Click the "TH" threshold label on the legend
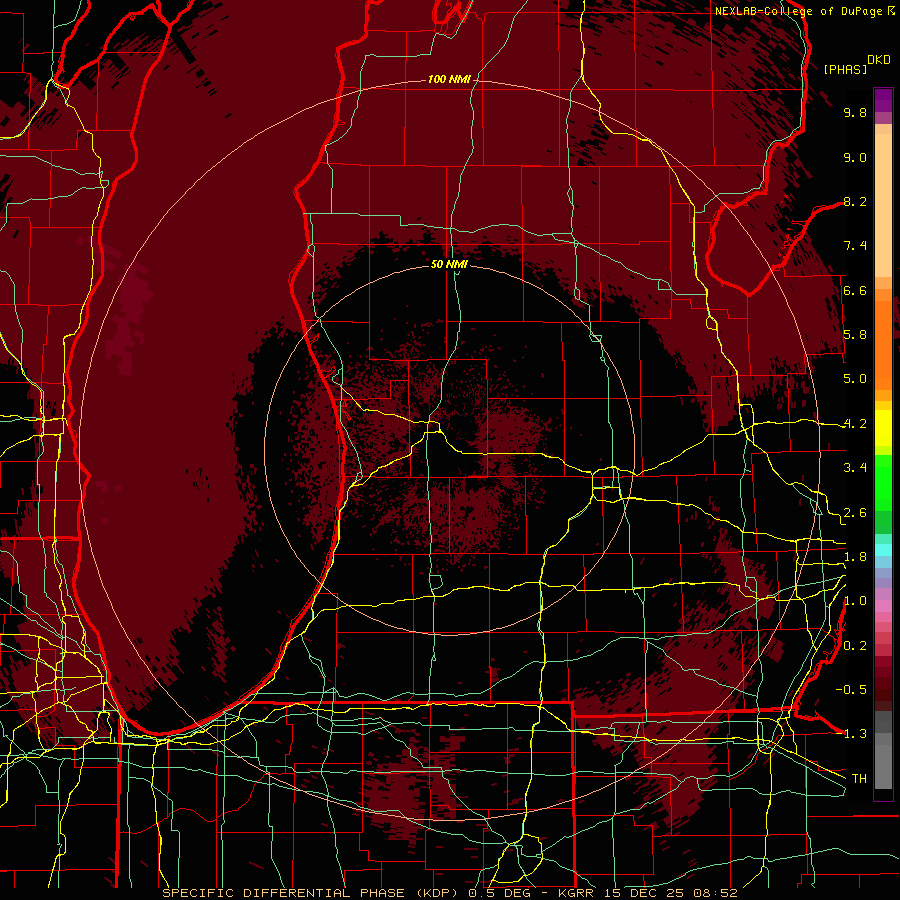 pos(859,779)
